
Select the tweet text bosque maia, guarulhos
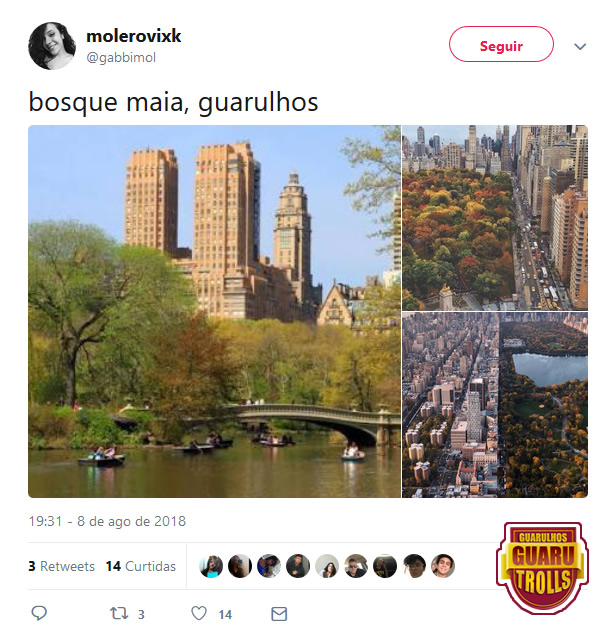pos(173,102)
